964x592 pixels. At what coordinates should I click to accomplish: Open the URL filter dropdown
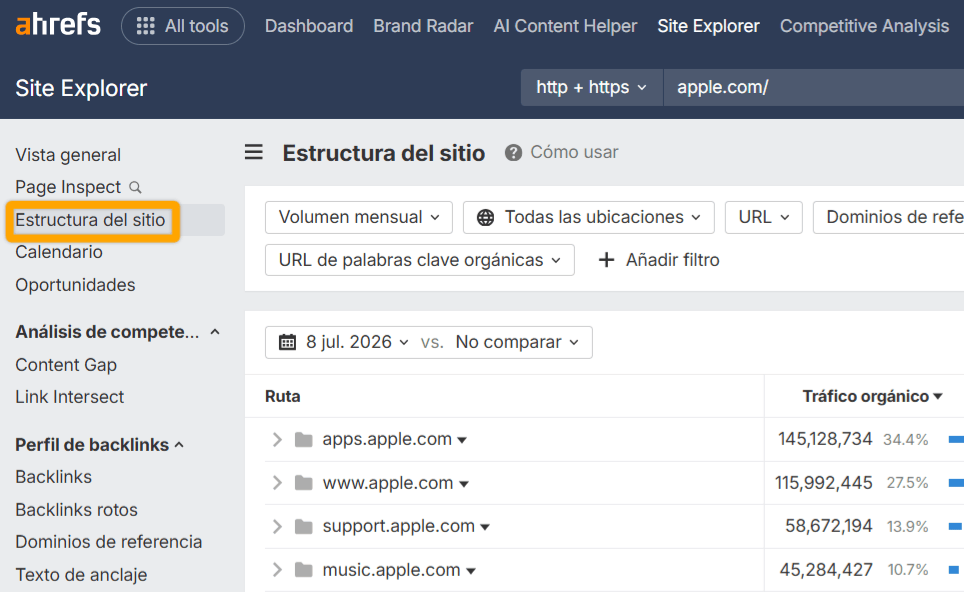[x=764, y=218]
